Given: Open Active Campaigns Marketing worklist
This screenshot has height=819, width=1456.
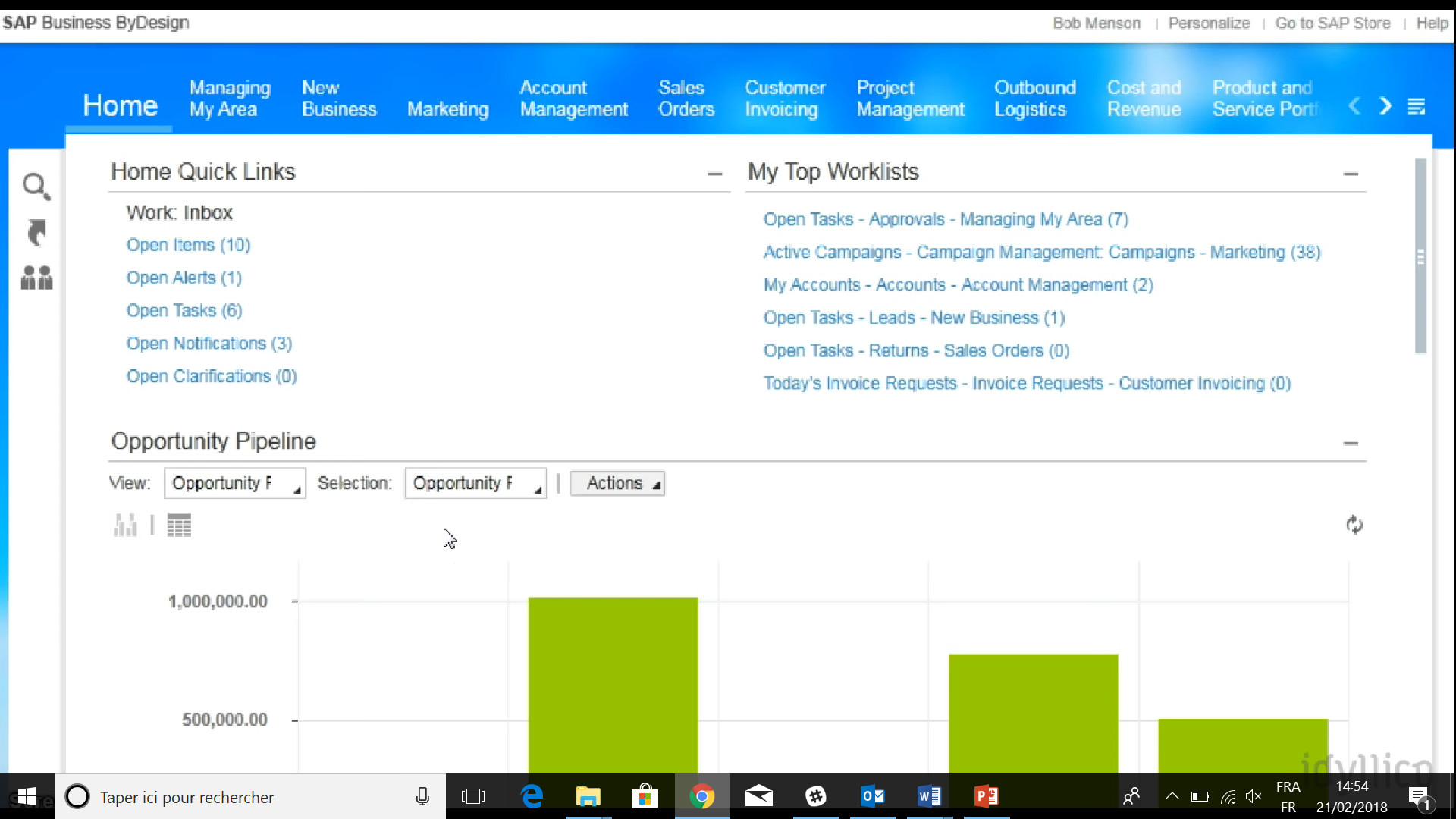Looking at the screenshot, I should [x=1042, y=252].
